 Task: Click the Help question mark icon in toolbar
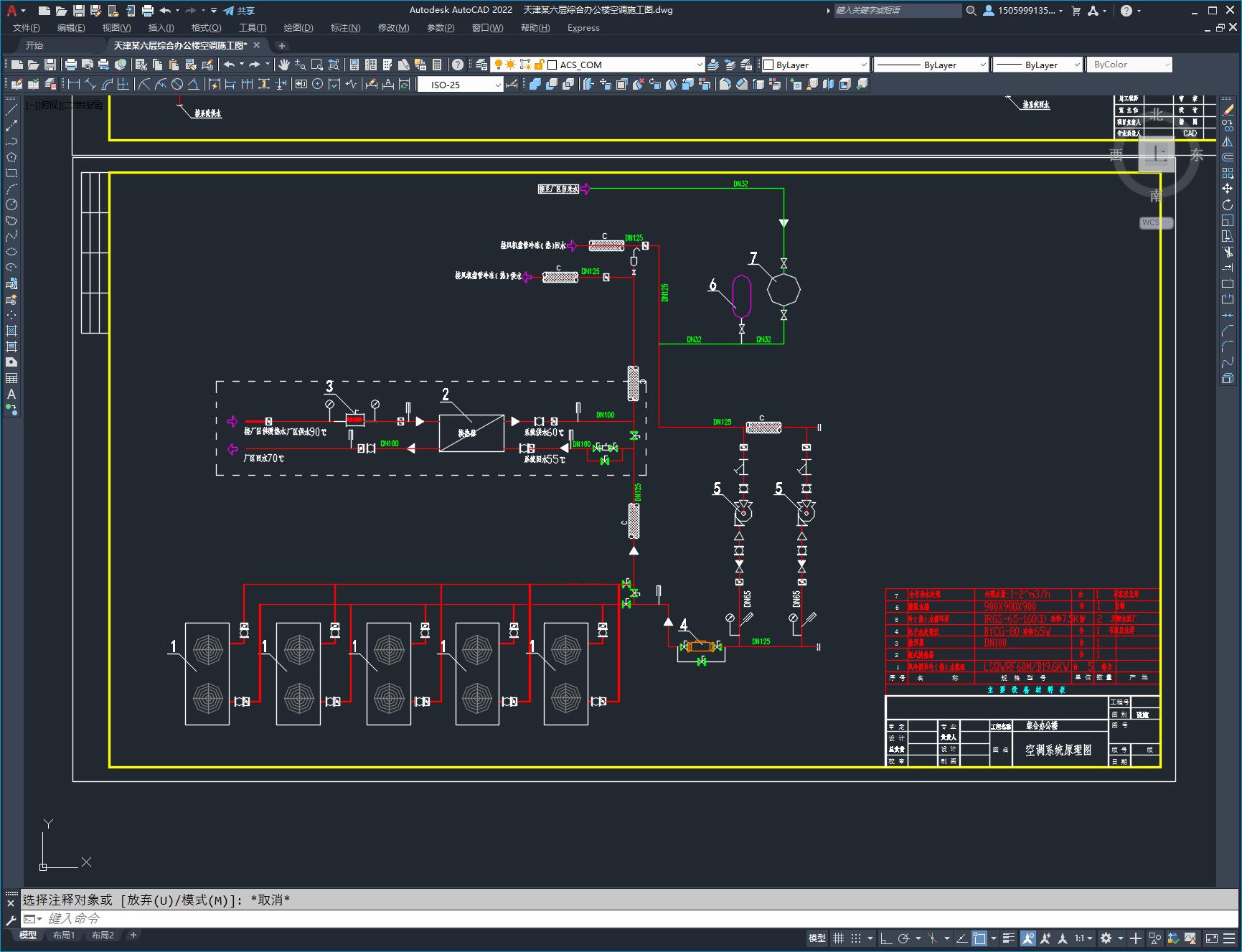coord(458,65)
